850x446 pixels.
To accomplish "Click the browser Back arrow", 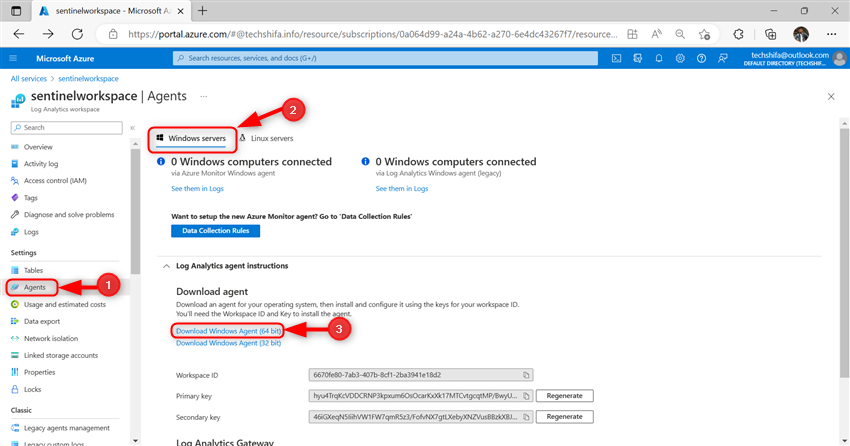I will 19,34.
